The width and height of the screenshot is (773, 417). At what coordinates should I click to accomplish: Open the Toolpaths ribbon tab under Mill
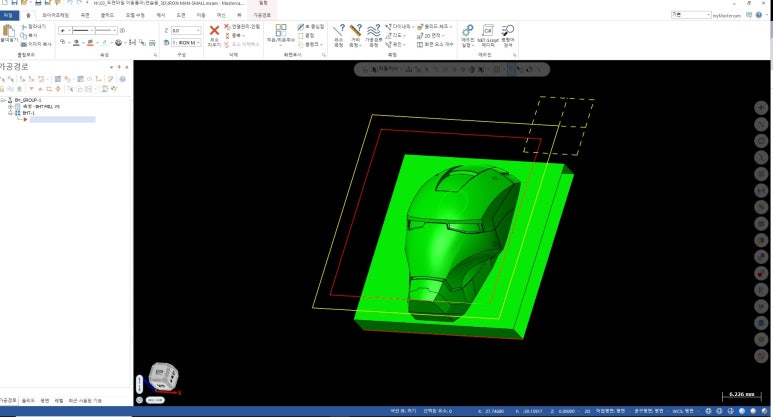(262, 15)
